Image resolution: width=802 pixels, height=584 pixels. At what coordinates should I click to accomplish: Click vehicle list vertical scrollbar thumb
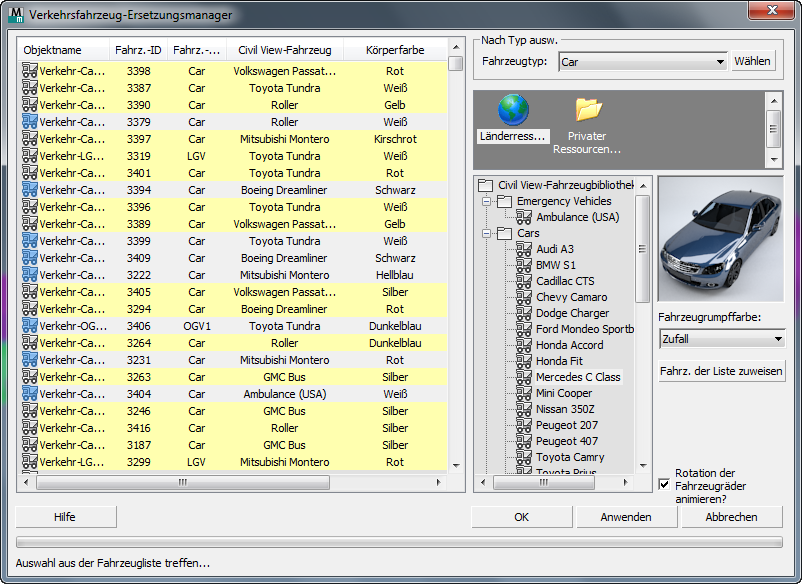click(x=455, y=63)
